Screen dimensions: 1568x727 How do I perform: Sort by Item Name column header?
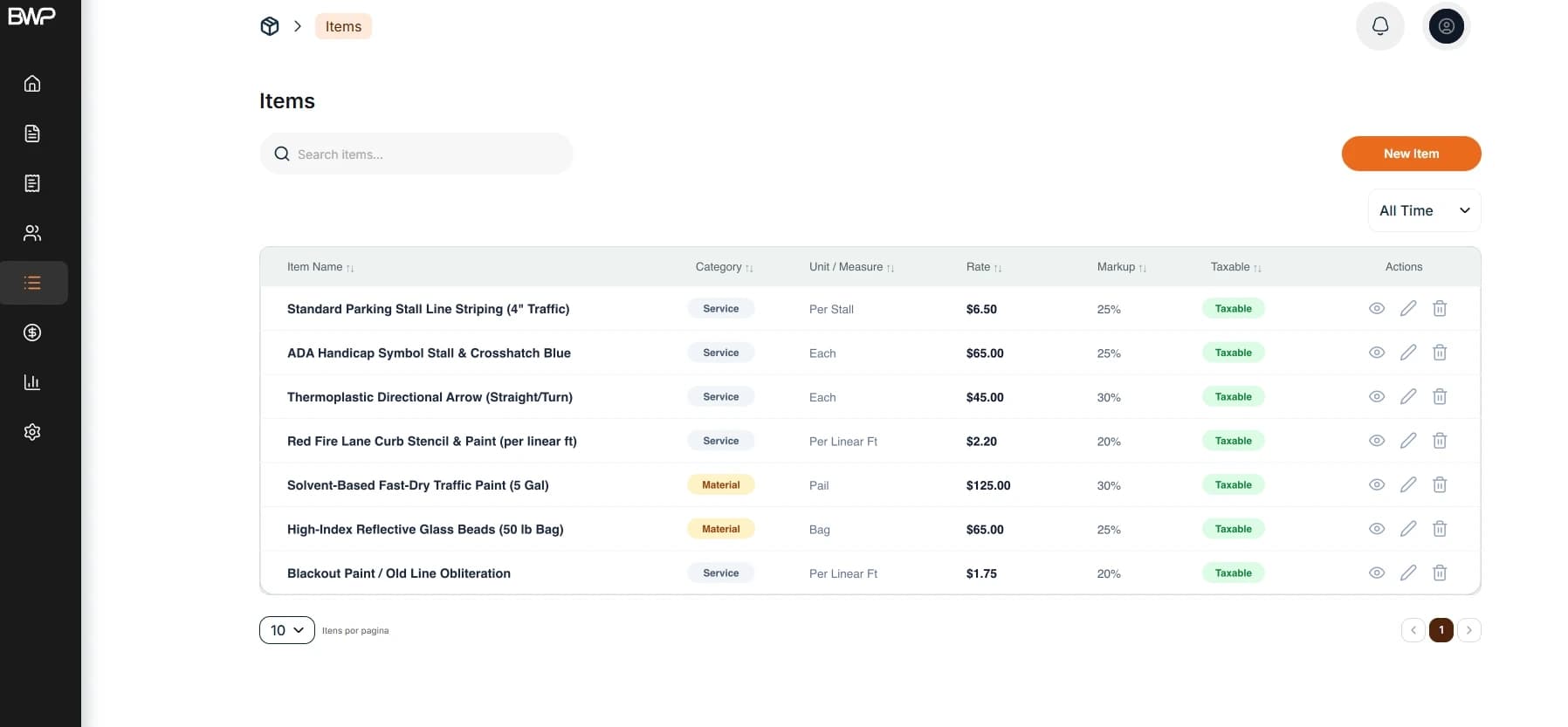320,267
